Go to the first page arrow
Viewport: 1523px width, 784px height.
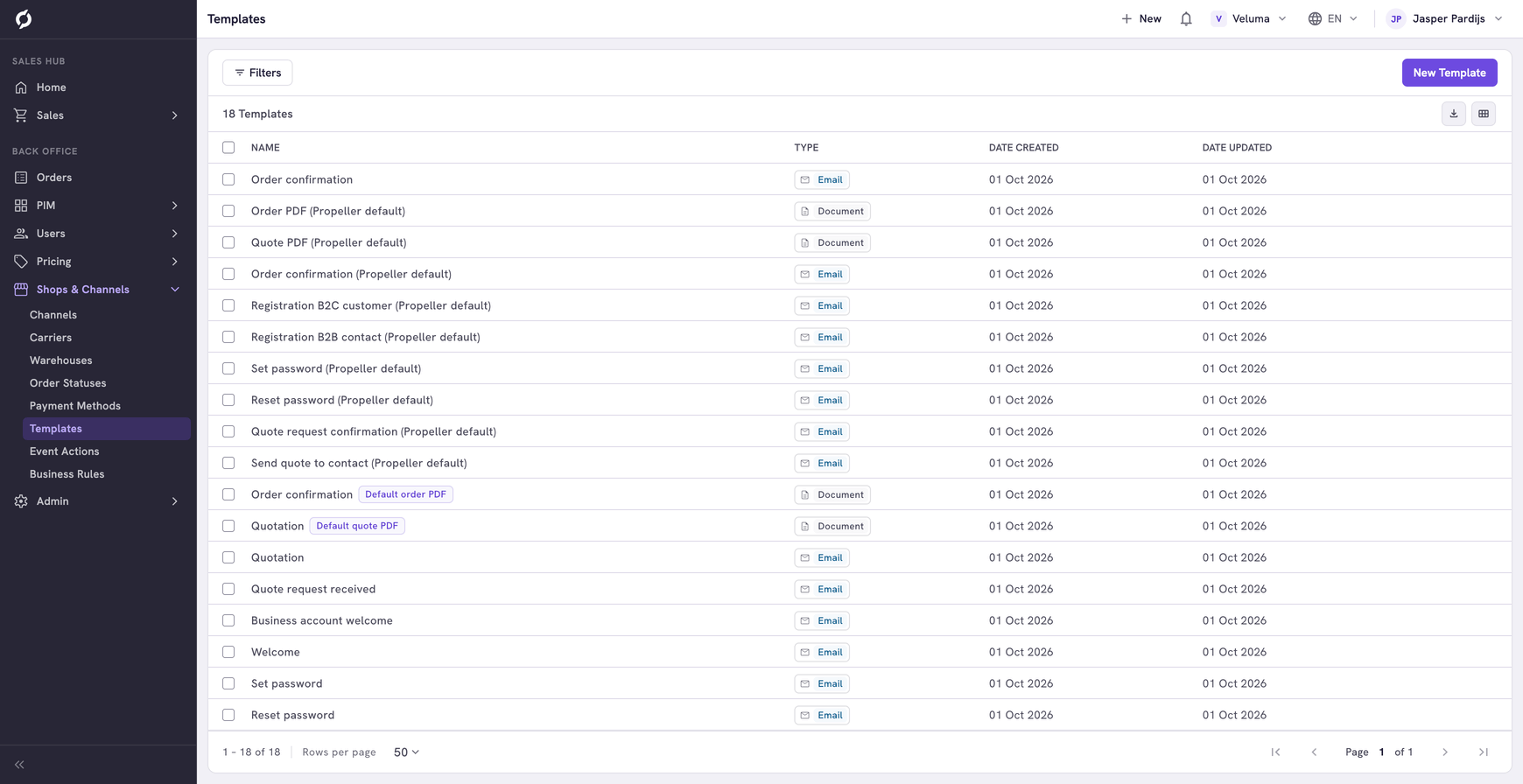point(1275,752)
